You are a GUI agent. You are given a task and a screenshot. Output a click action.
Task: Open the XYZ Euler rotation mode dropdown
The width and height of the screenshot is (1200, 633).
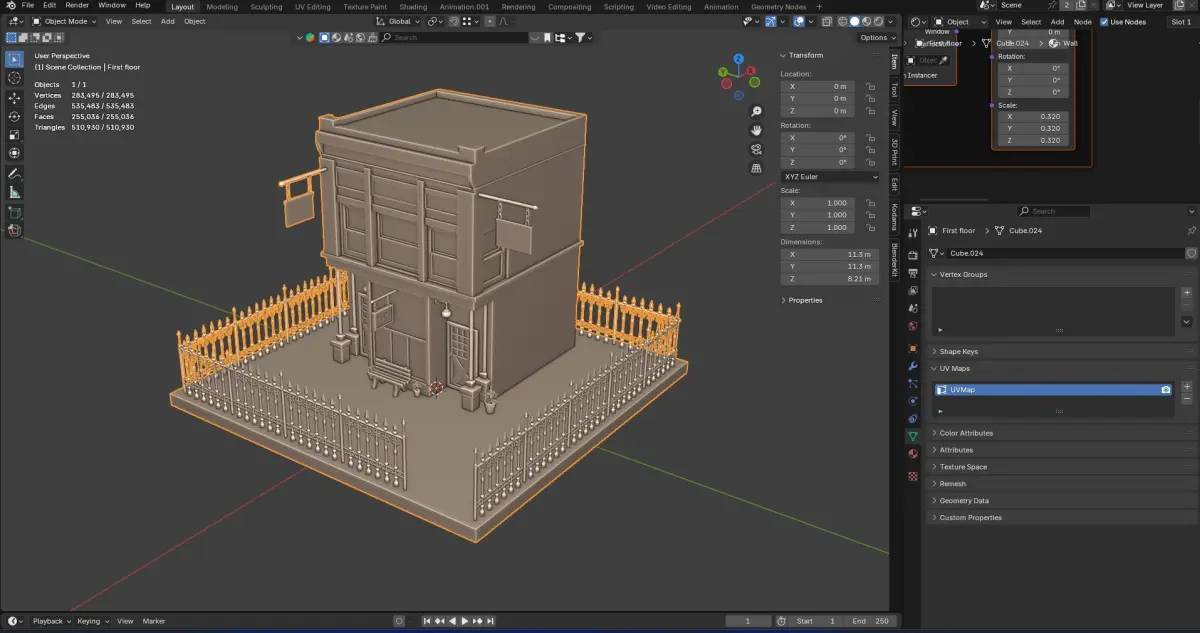[830, 177]
